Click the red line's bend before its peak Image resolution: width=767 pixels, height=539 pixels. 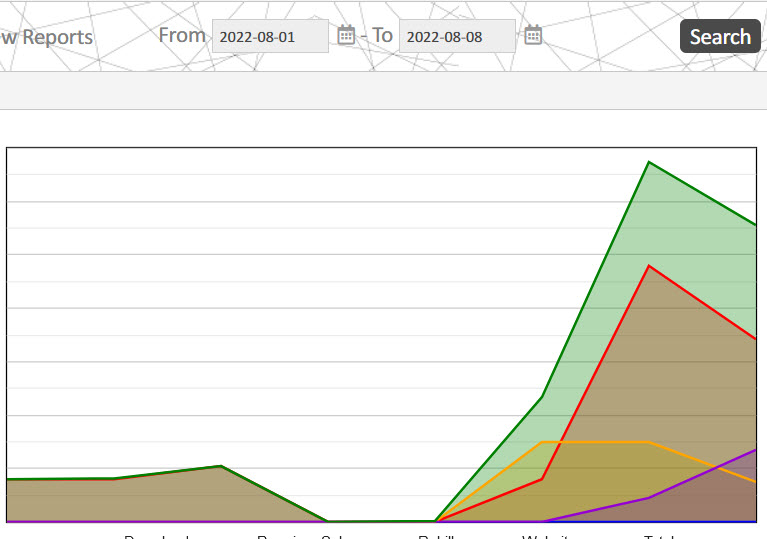pyautogui.click(x=542, y=479)
